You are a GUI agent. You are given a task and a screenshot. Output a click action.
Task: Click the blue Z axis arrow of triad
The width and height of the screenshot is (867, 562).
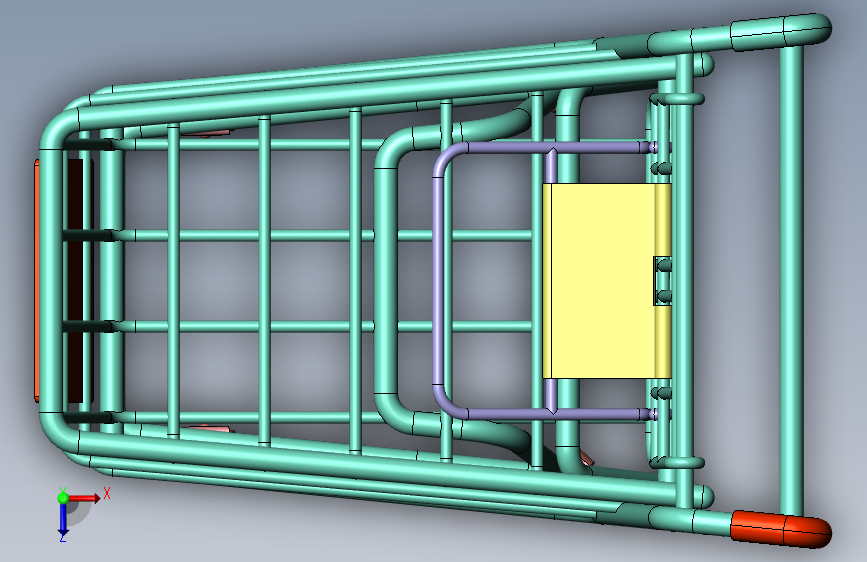click(x=62, y=518)
